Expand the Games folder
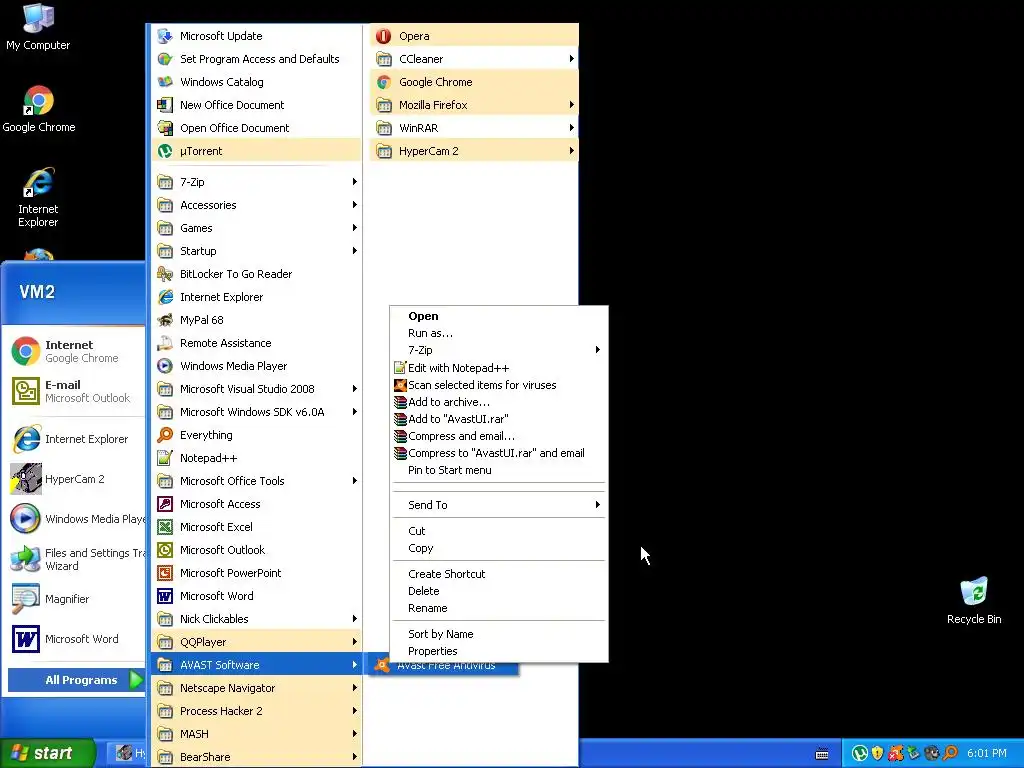The height and width of the screenshot is (768, 1024). point(256,228)
